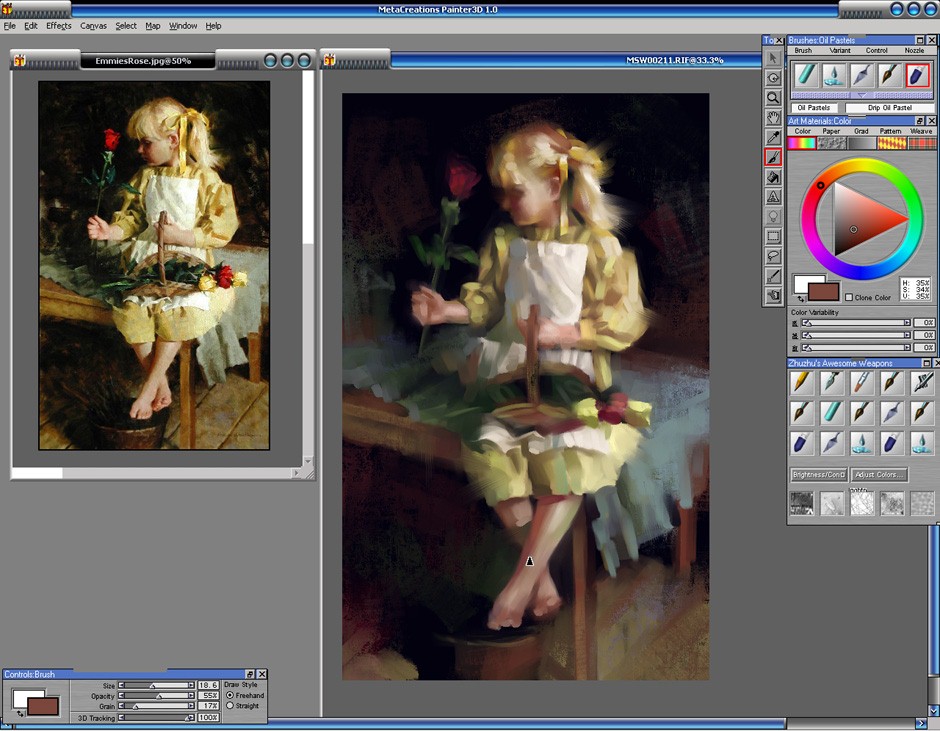
Task: Click the Grain value field showing 17%
Action: pyautogui.click(x=208, y=706)
